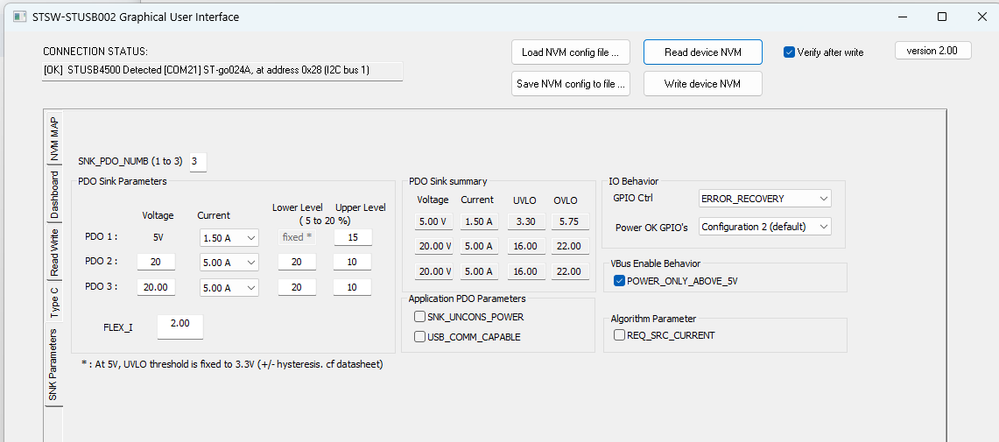Screen dimensions: 999x442
Task: Open the Dashboard tab
Action: tap(54, 195)
